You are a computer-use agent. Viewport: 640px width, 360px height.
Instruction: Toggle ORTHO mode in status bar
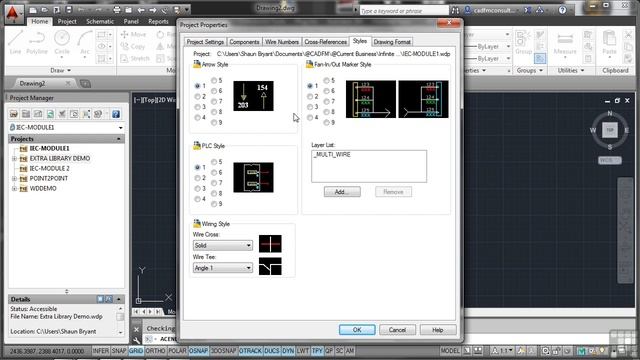click(156, 351)
